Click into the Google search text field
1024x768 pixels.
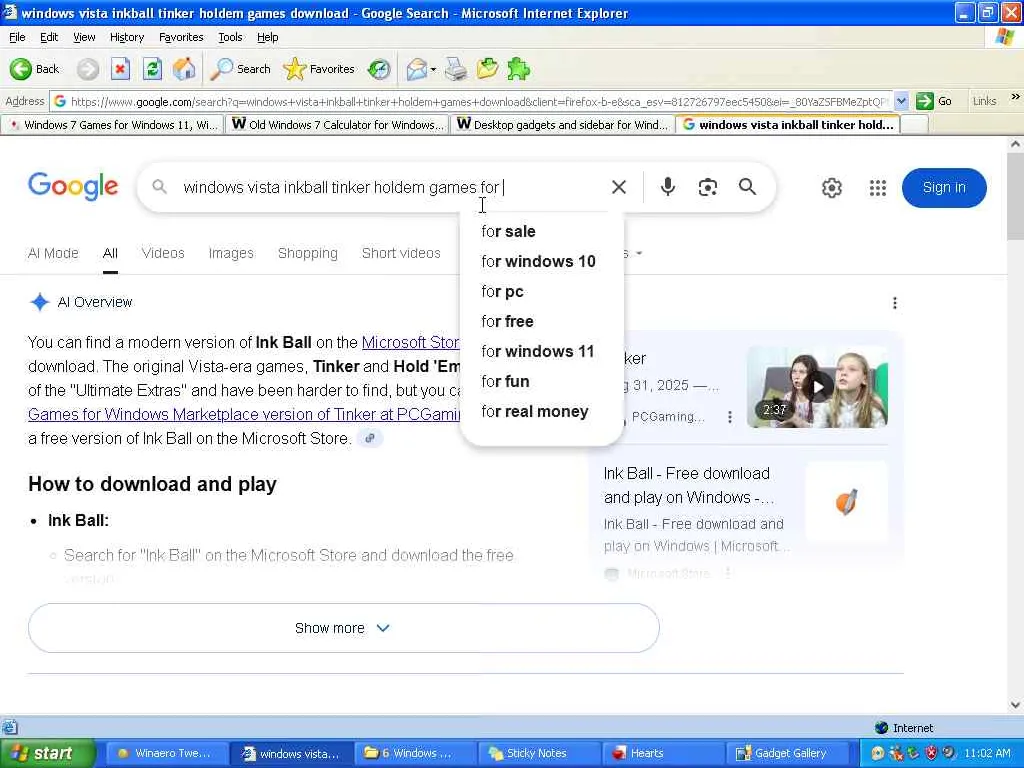tap(392, 187)
